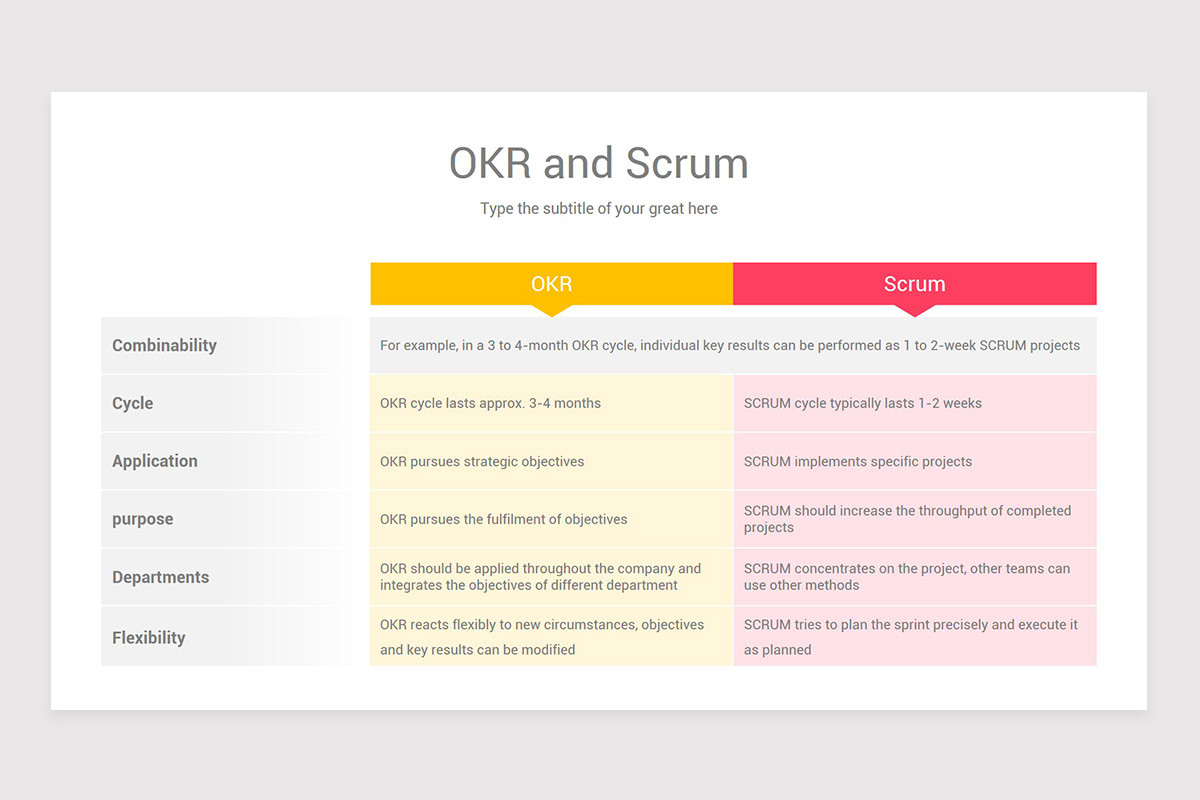The width and height of the screenshot is (1200, 800).
Task: Select the slide title OKR and Scrum
Action: tap(598, 162)
